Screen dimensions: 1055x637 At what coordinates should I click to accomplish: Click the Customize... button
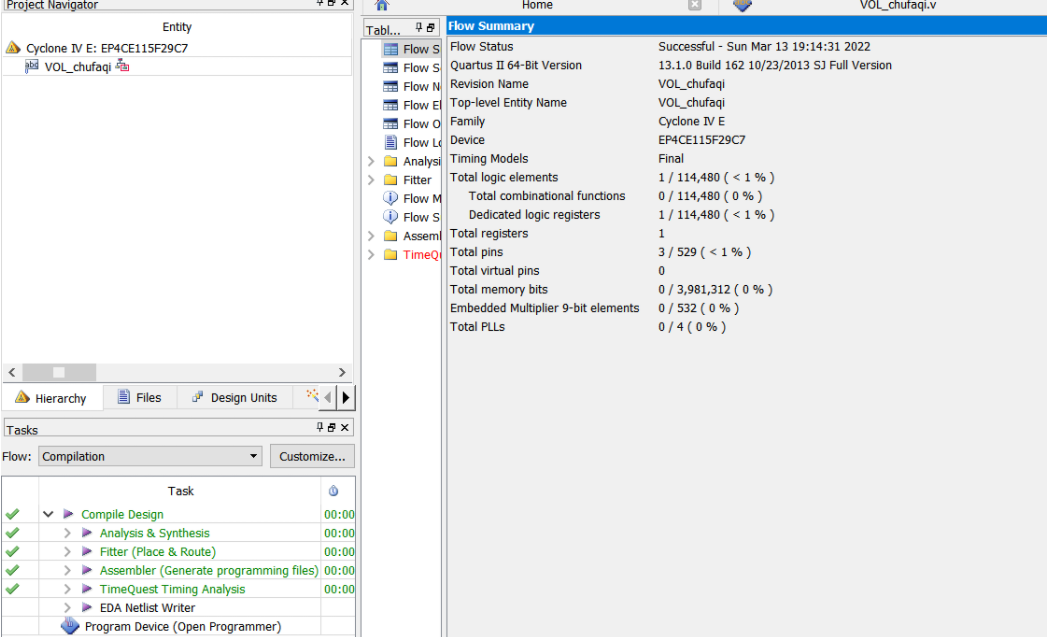coord(312,456)
